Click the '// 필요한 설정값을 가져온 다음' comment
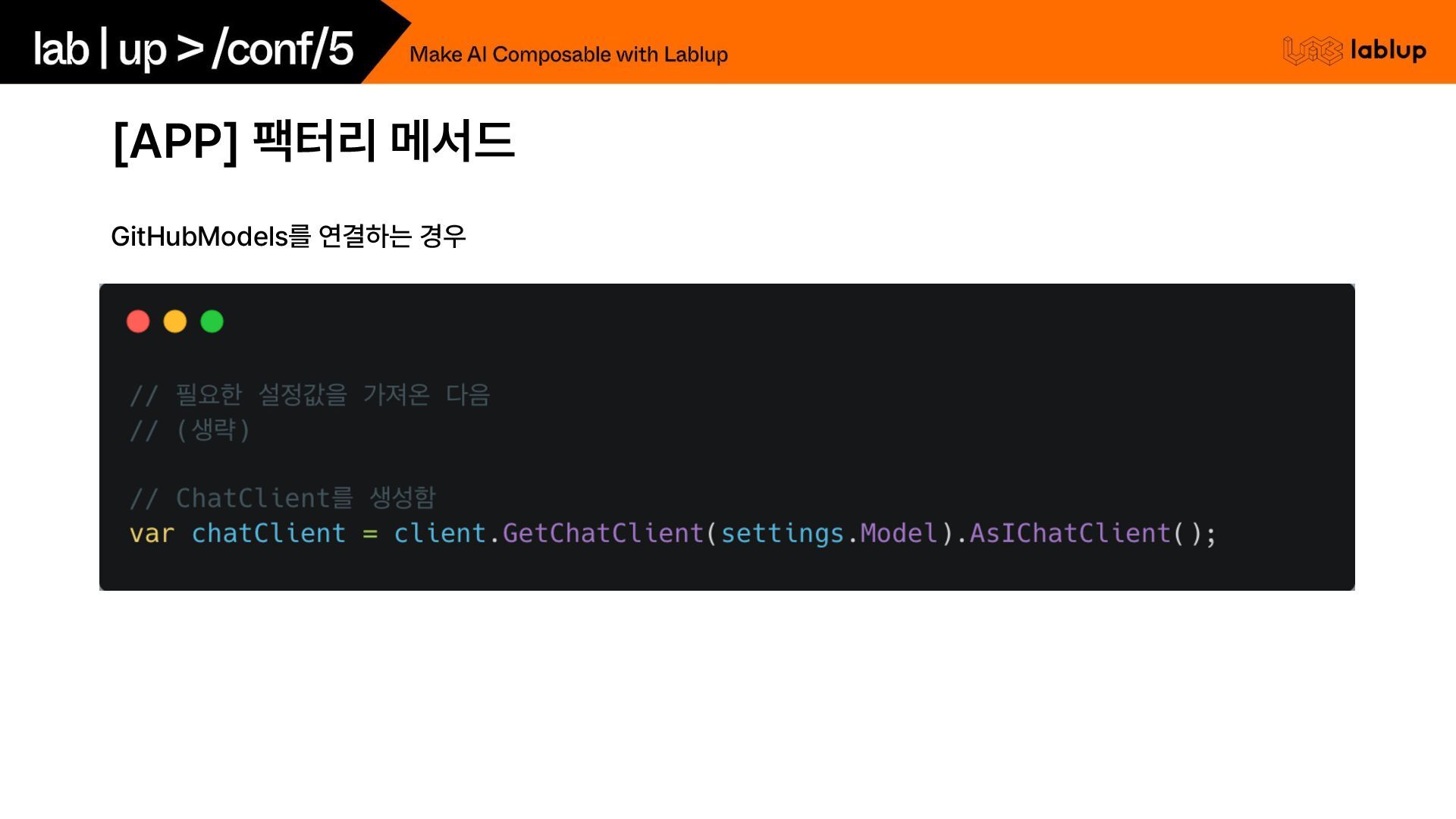The height and width of the screenshot is (819, 1456). coord(309,395)
